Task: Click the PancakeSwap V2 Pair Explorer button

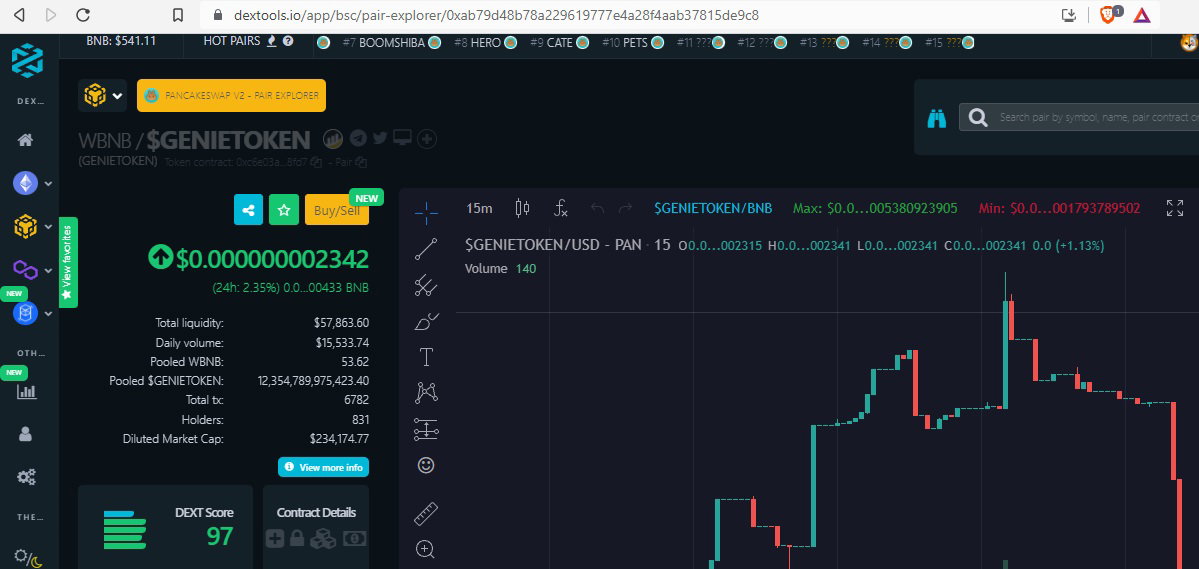Action: pyautogui.click(x=231, y=96)
